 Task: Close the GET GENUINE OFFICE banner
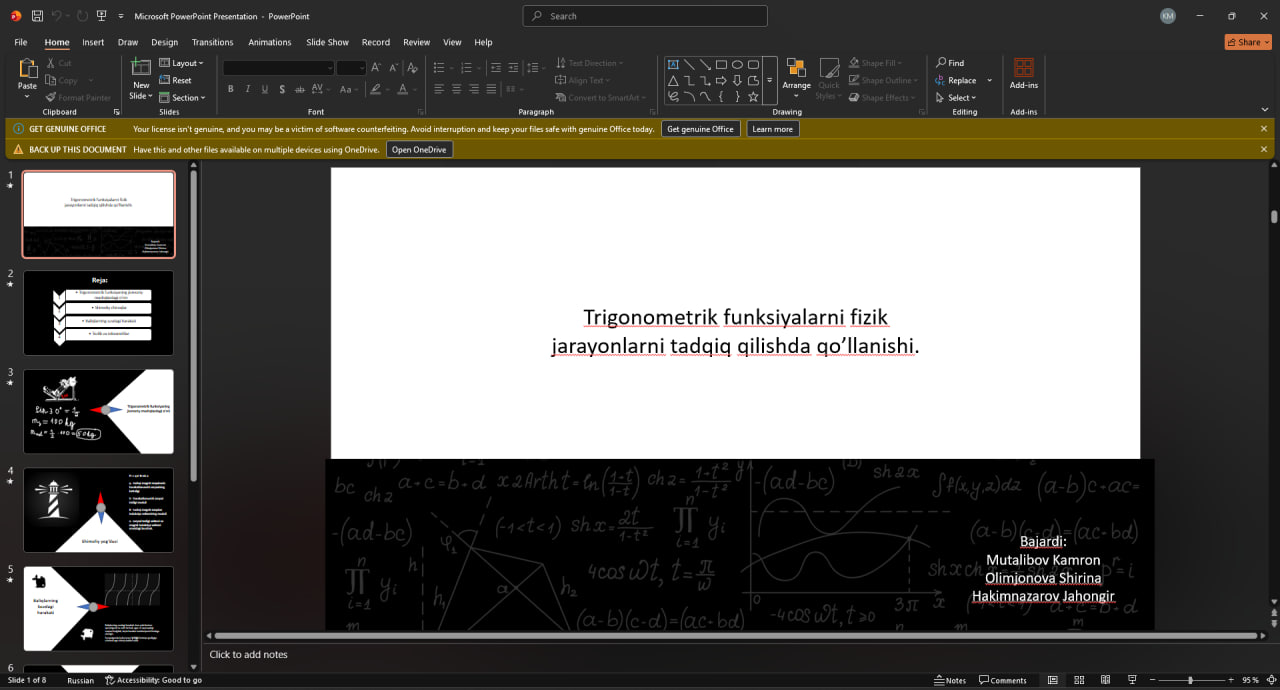1264,129
